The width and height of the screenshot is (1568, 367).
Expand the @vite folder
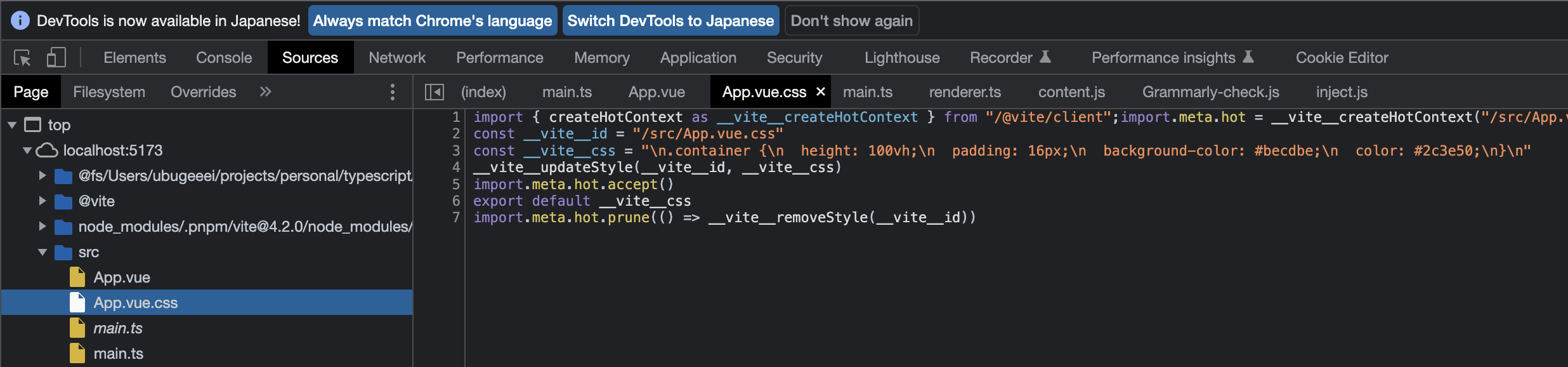(42, 201)
